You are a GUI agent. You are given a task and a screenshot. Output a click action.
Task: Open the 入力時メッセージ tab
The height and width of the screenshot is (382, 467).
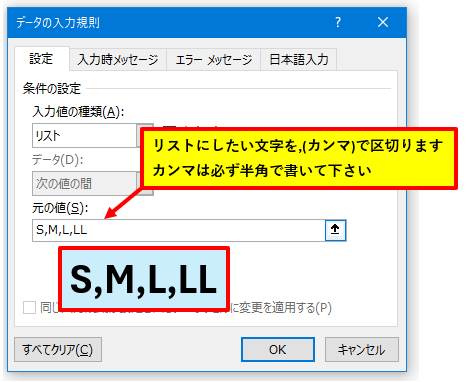pos(118,60)
